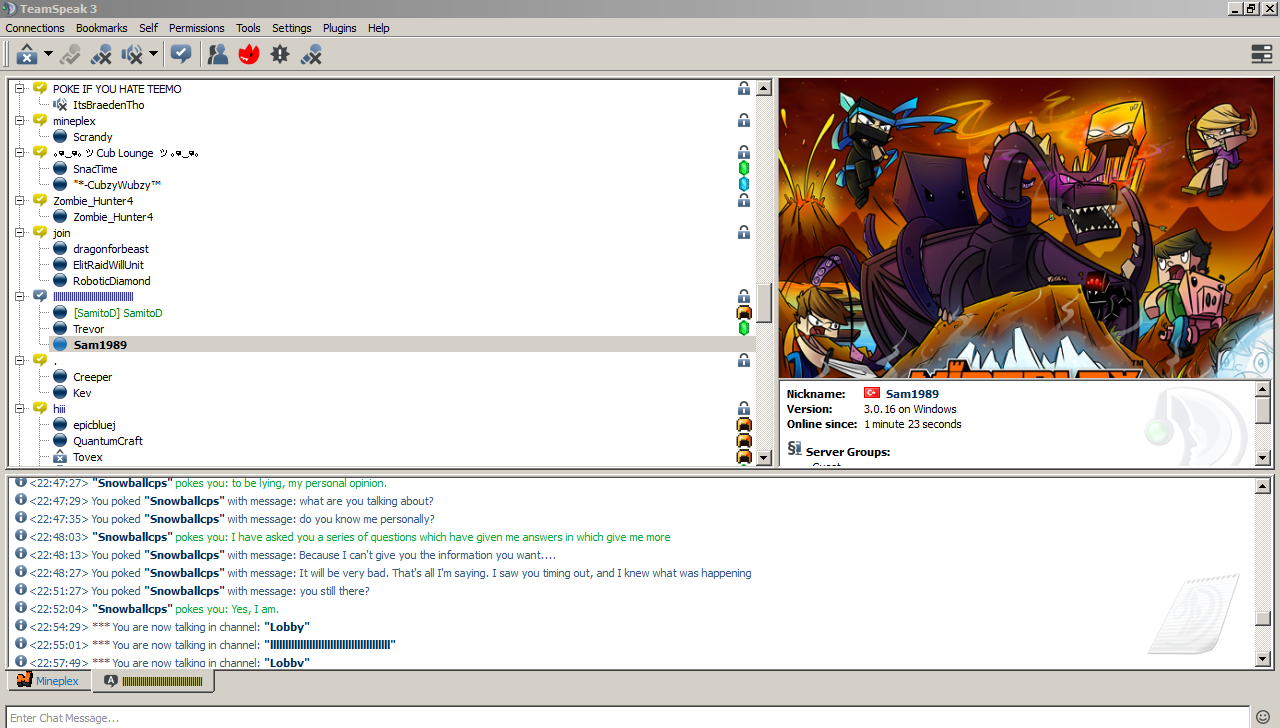Viewport: 1280px width, 728px height.
Task: Select user [SamitoD] SamitoD
Action: (118, 313)
